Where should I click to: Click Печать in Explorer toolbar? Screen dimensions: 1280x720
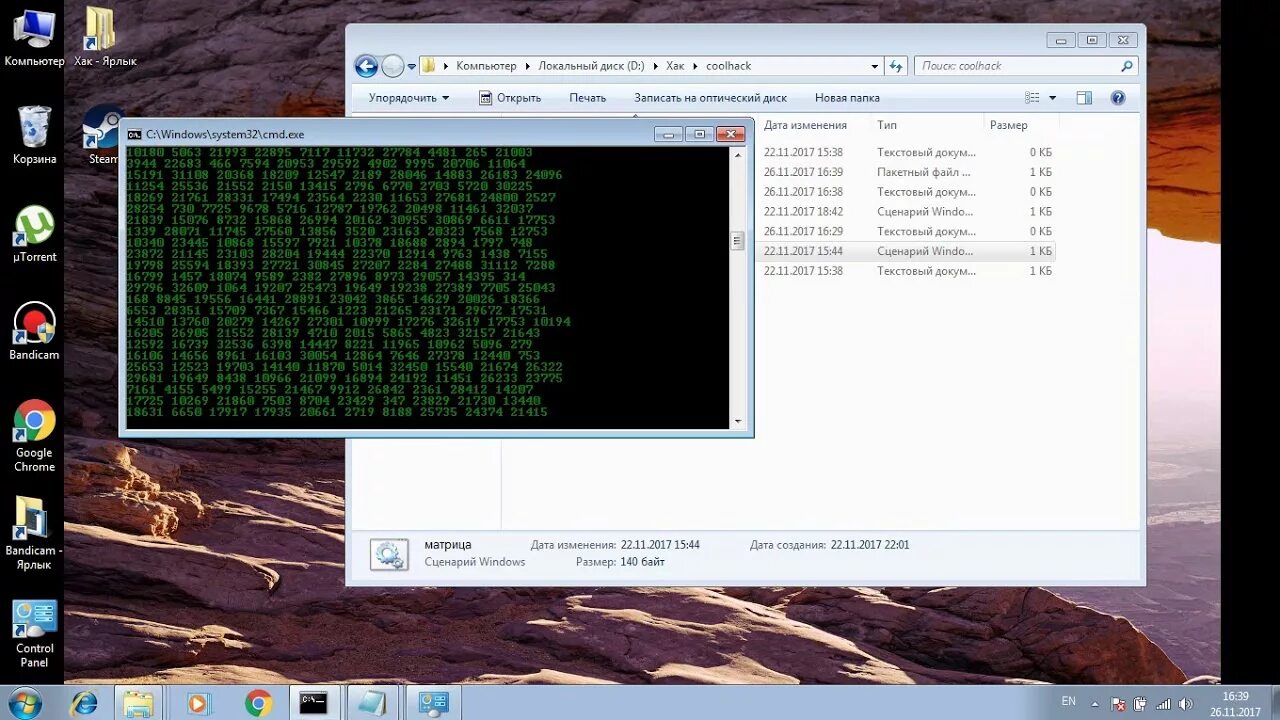tap(588, 98)
